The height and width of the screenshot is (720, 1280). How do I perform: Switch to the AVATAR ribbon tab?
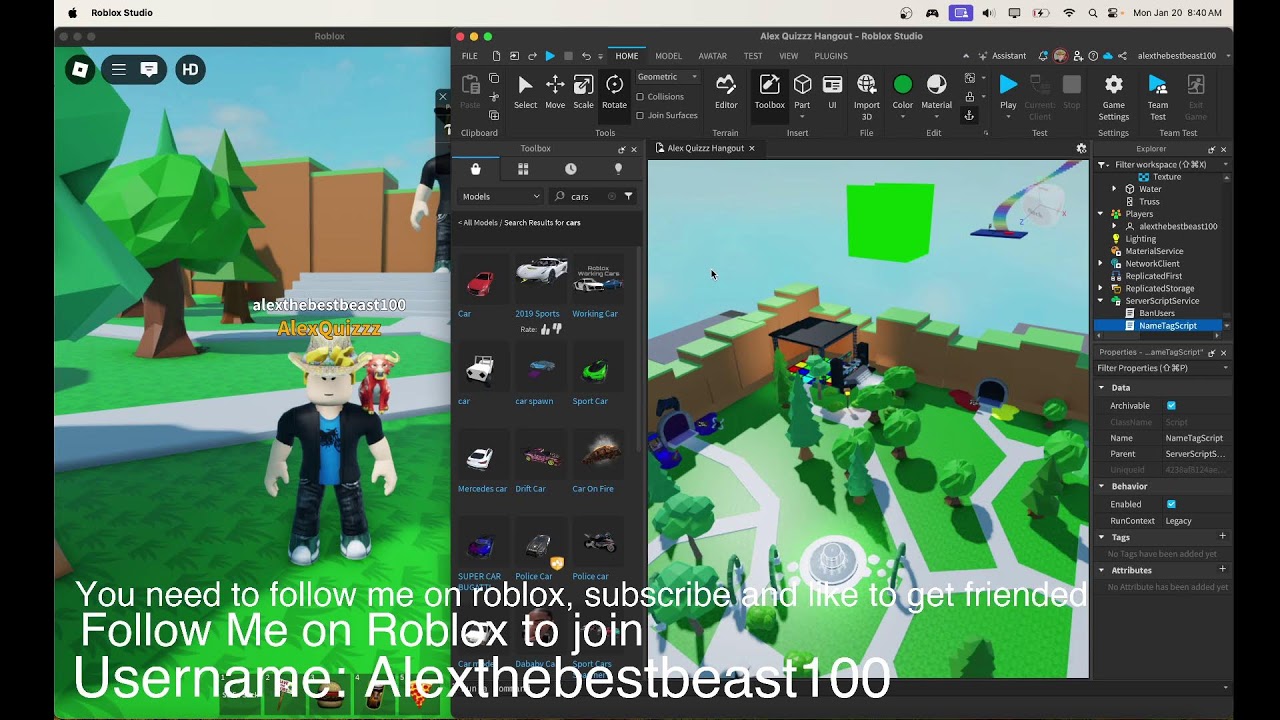(x=712, y=56)
